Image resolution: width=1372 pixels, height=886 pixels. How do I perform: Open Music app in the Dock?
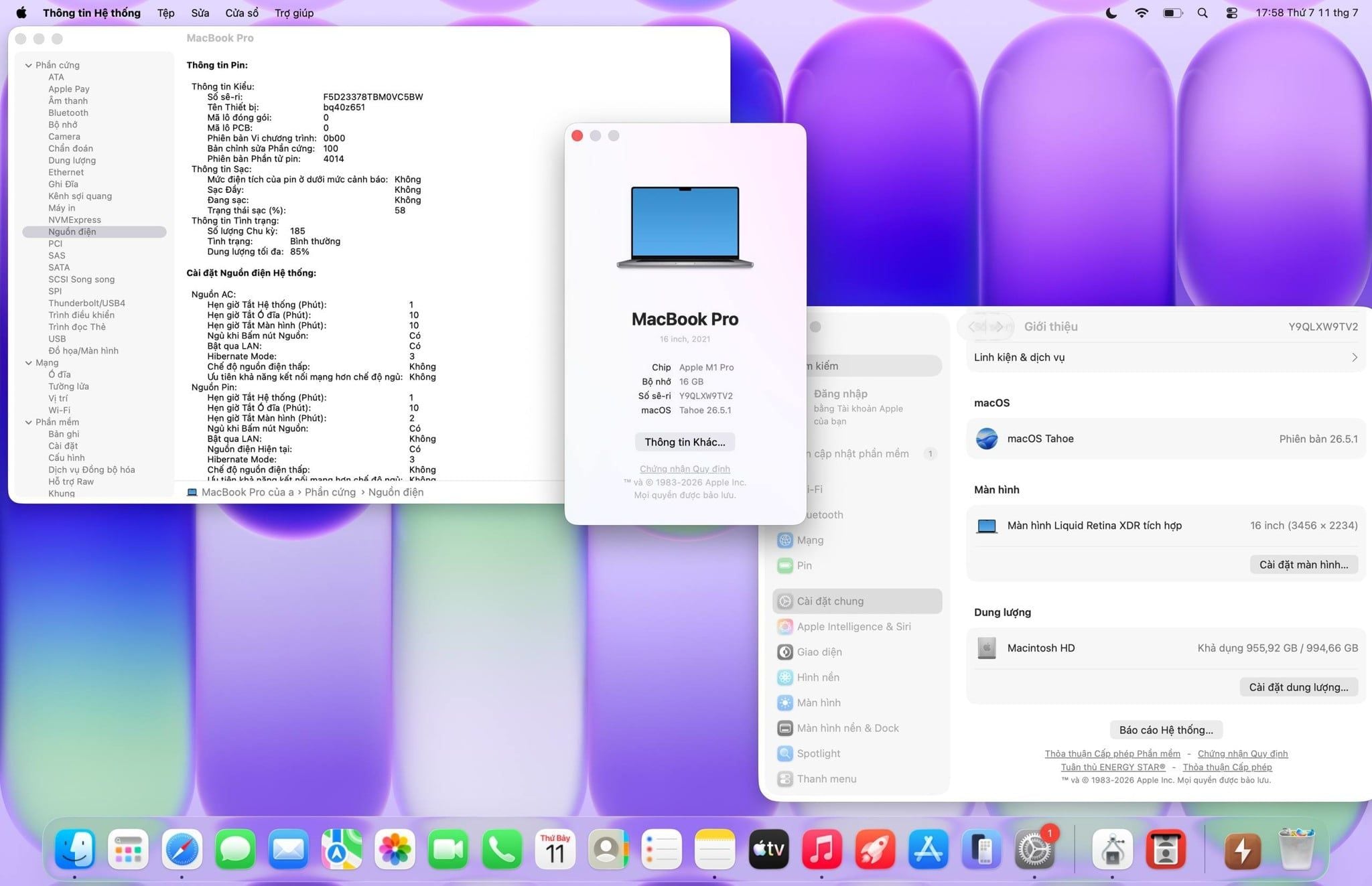click(822, 848)
